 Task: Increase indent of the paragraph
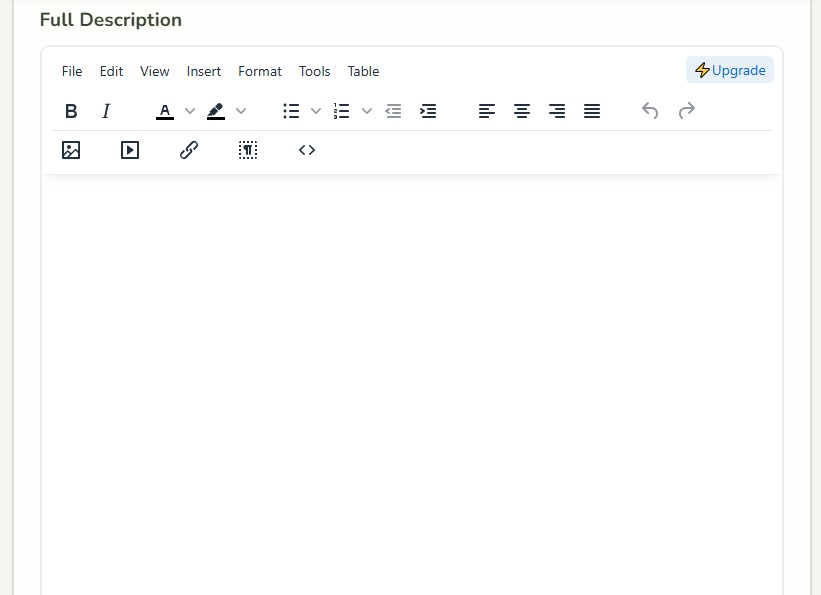coord(428,111)
